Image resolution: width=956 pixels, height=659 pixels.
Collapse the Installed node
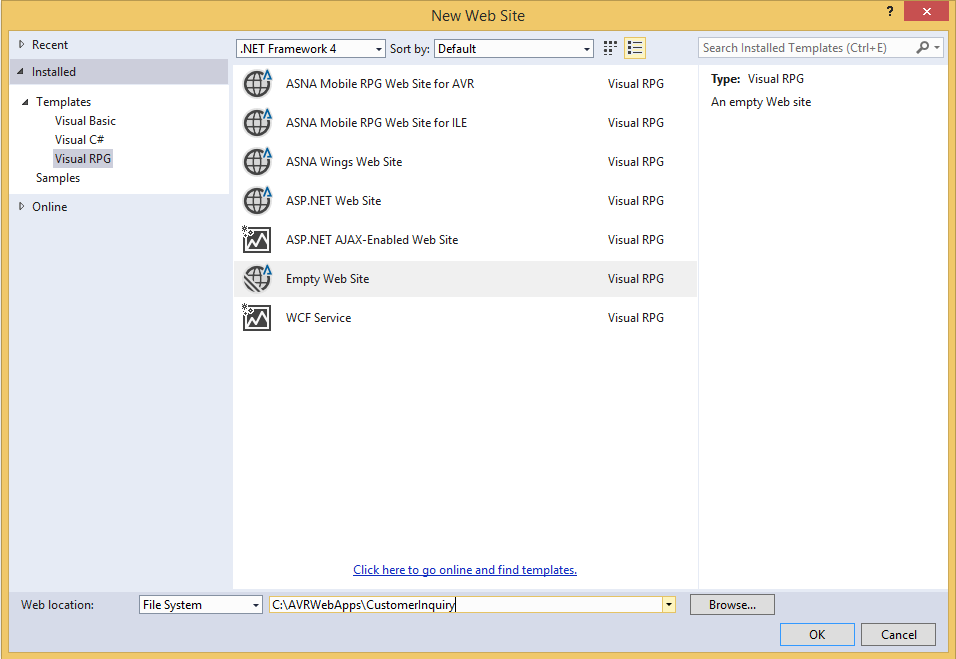20,72
